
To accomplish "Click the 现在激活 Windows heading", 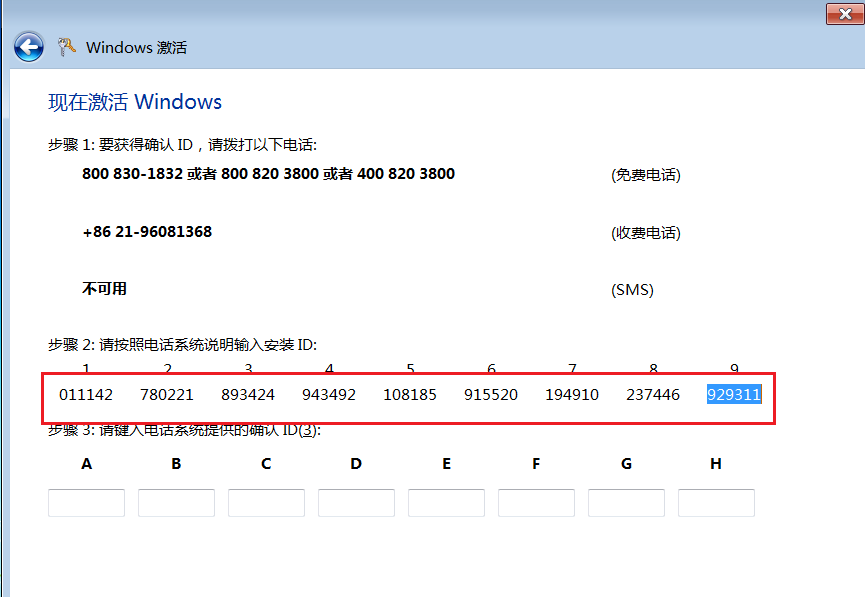I will (135, 102).
